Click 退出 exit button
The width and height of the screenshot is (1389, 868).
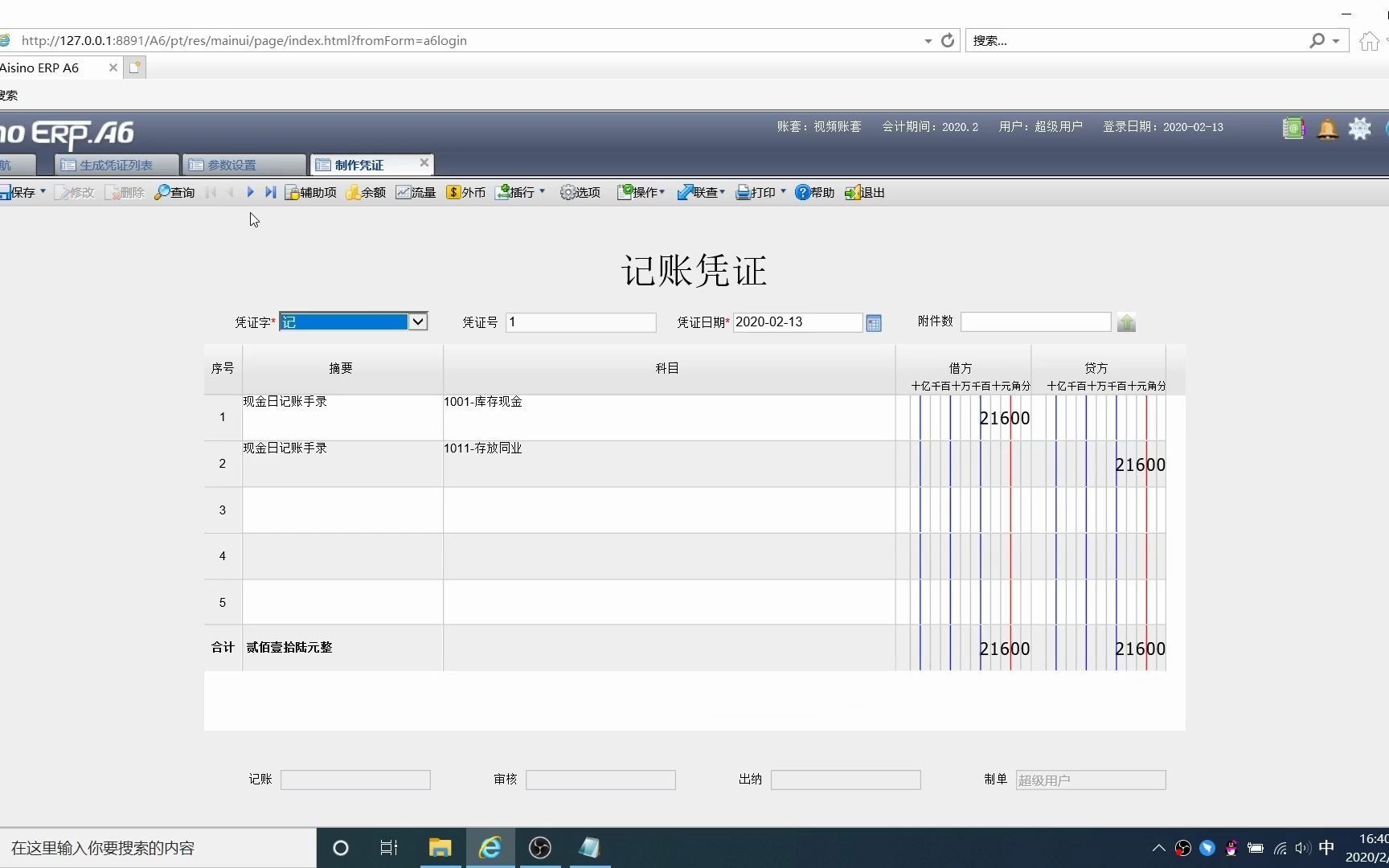pyautogui.click(x=865, y=192)
